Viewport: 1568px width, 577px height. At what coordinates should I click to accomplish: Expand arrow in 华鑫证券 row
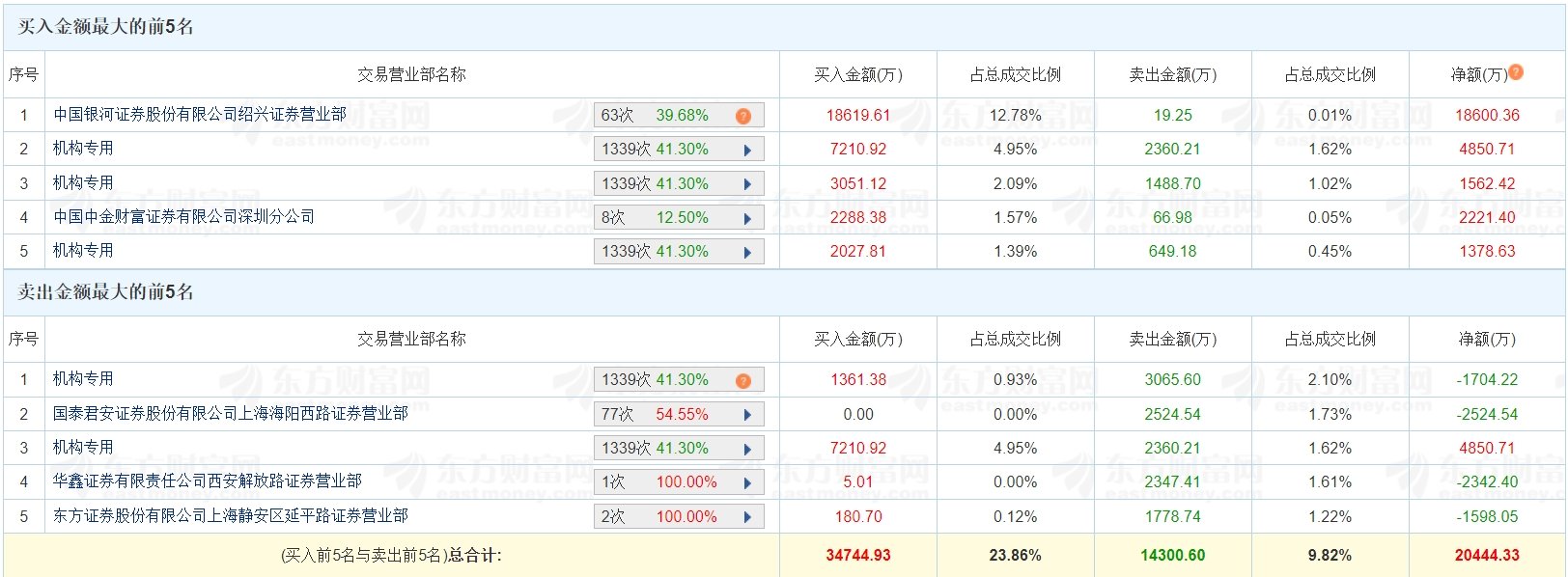(747, 482)
